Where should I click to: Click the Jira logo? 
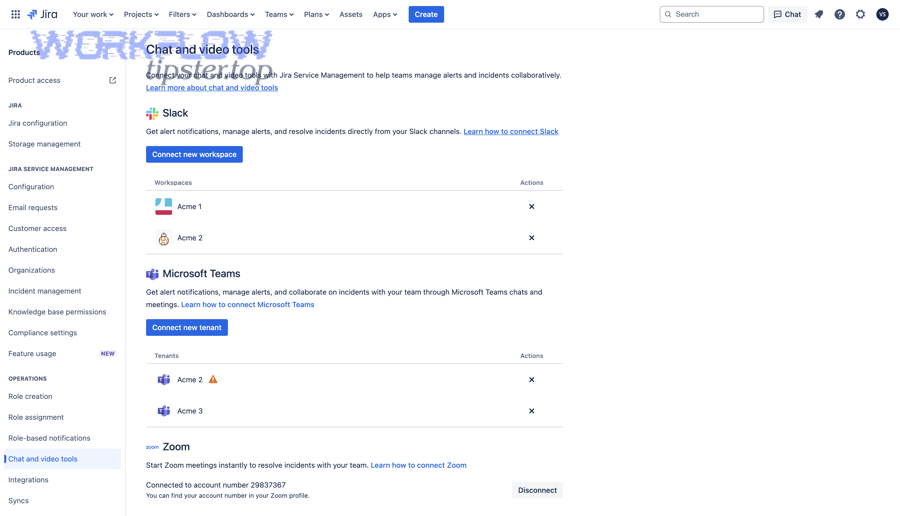(x=42, y=14)
